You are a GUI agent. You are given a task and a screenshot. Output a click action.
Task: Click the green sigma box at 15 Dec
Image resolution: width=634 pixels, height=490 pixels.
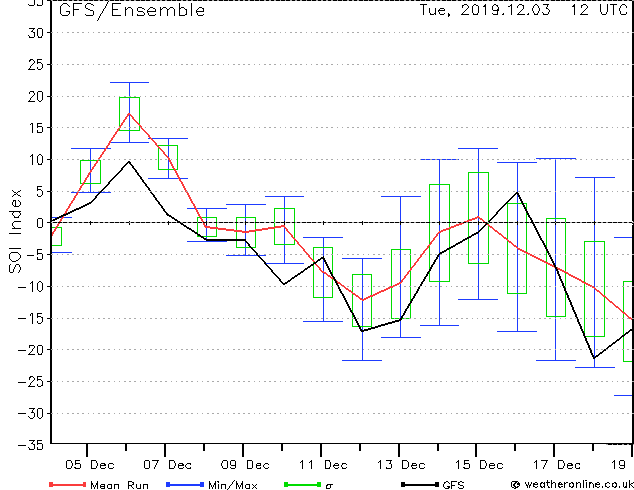tap(478, 218)
